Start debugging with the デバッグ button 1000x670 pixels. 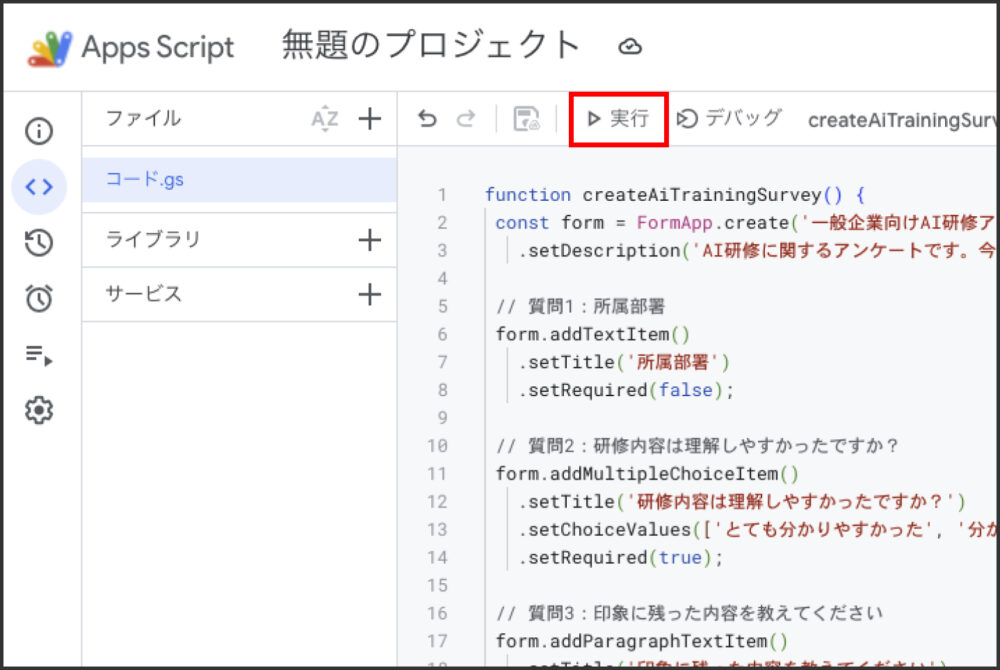click(x=729, y=119)
